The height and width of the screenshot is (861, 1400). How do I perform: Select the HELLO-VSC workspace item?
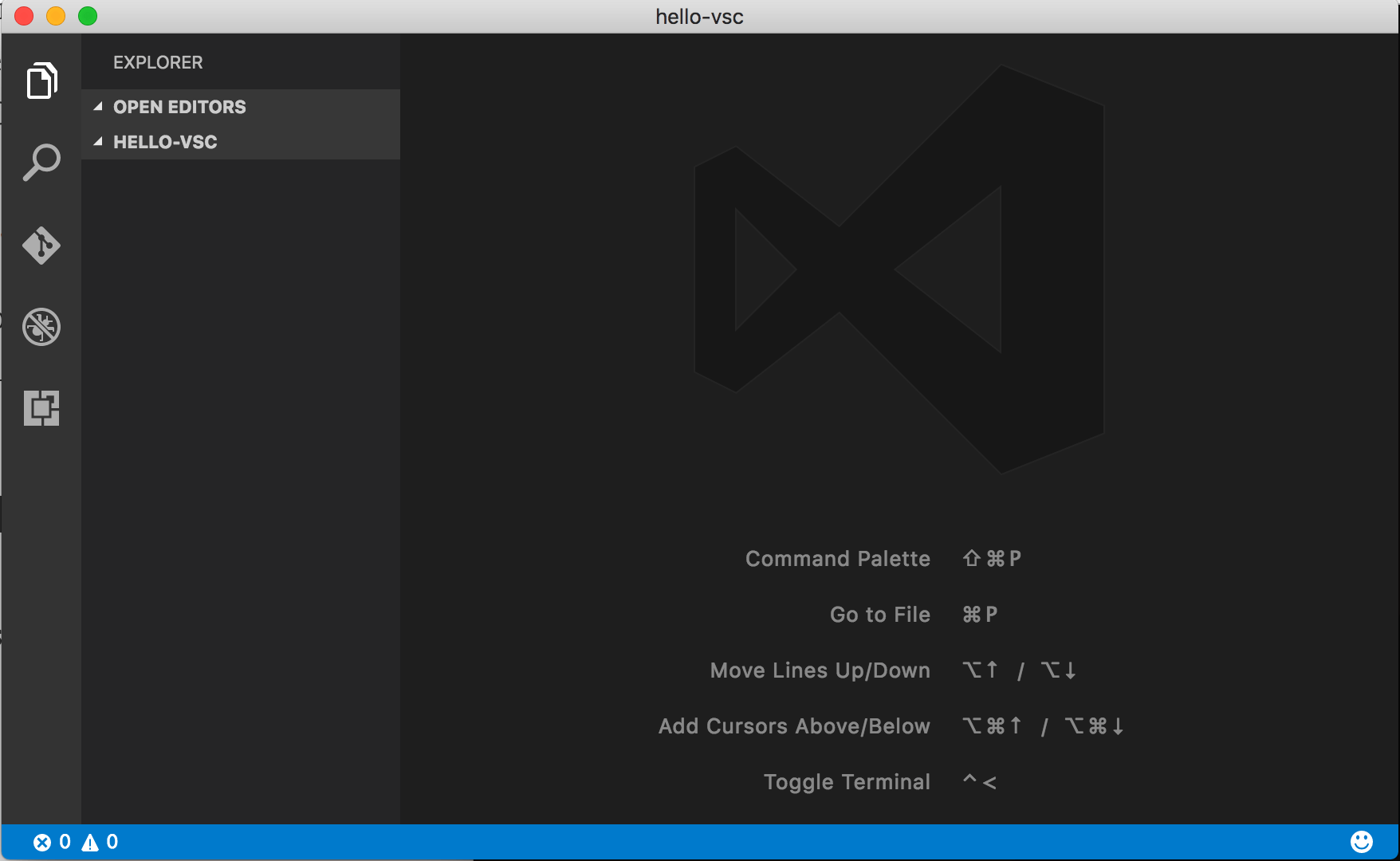(x=165, y=141)
